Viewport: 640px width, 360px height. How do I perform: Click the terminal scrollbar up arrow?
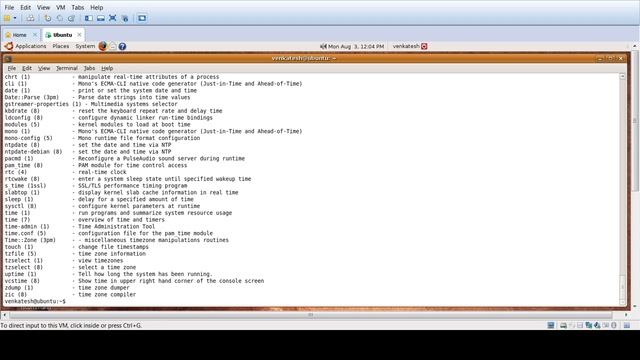pyautogui.click(x=622, y=76)
